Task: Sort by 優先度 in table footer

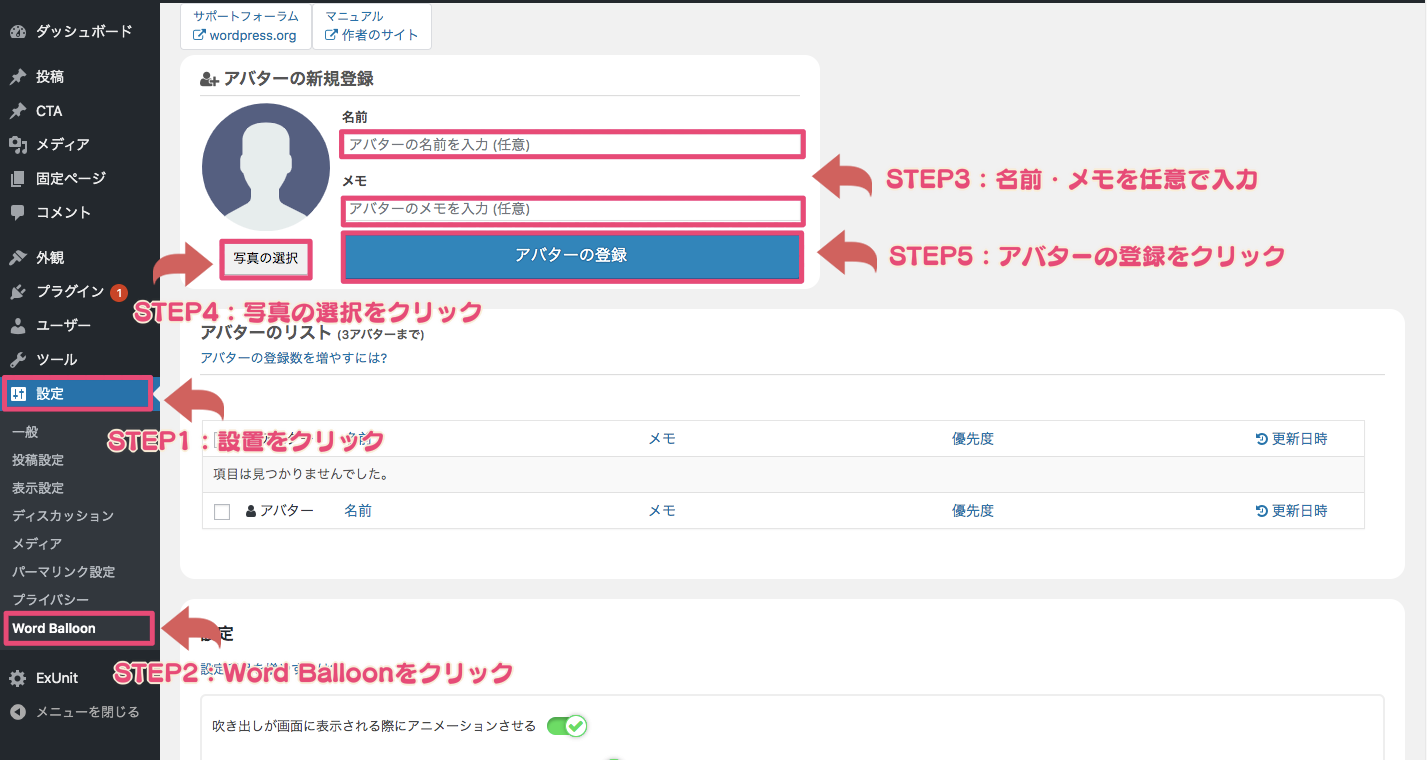Action: click(x=973, y=511)
